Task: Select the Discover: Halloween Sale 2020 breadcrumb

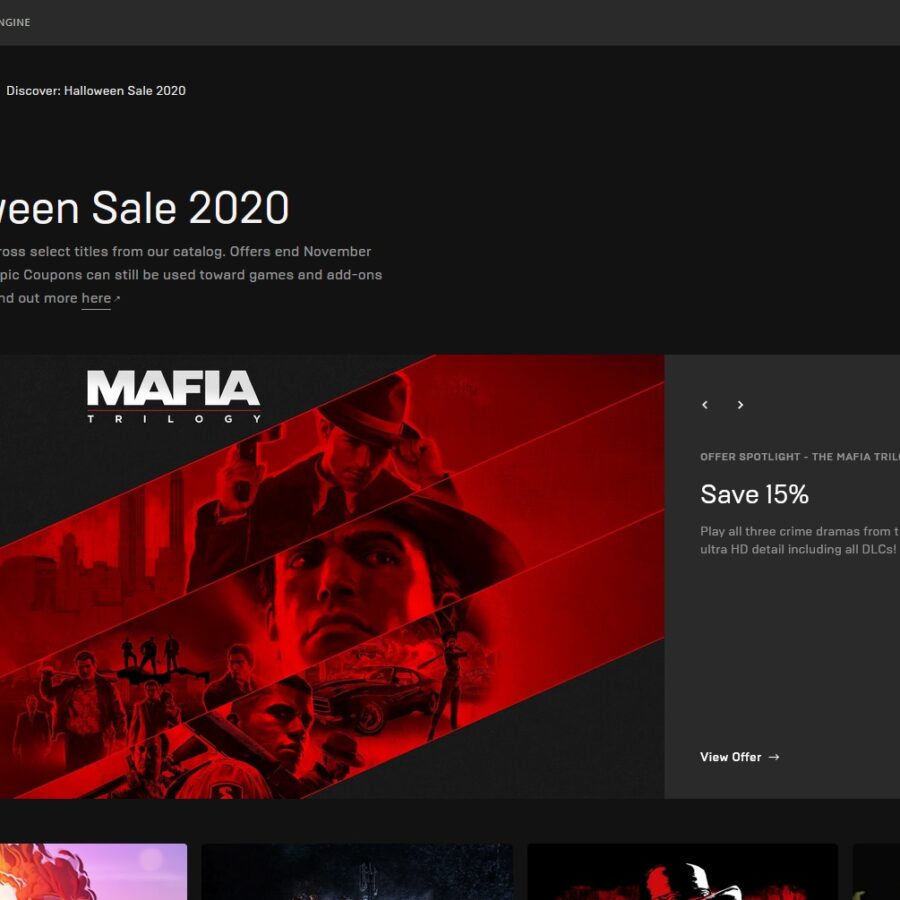Action: coord(96,91)
